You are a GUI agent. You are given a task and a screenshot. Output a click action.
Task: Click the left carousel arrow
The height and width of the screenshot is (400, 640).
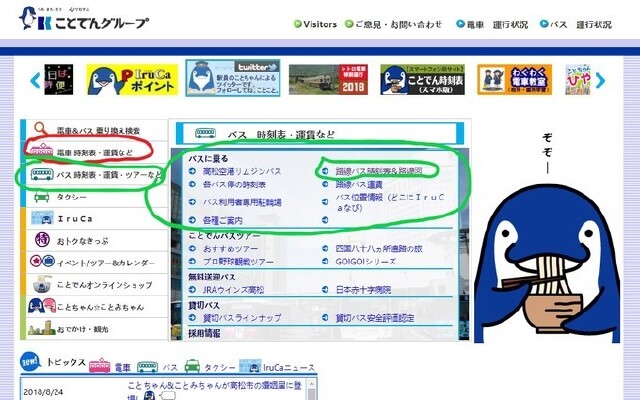tap(36, 80)
